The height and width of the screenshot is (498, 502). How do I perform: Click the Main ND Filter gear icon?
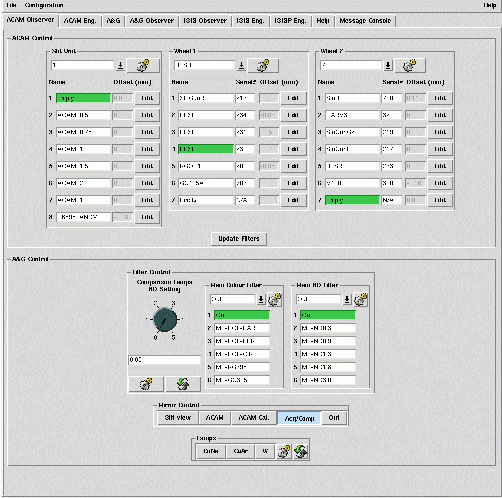click(360, 300)
